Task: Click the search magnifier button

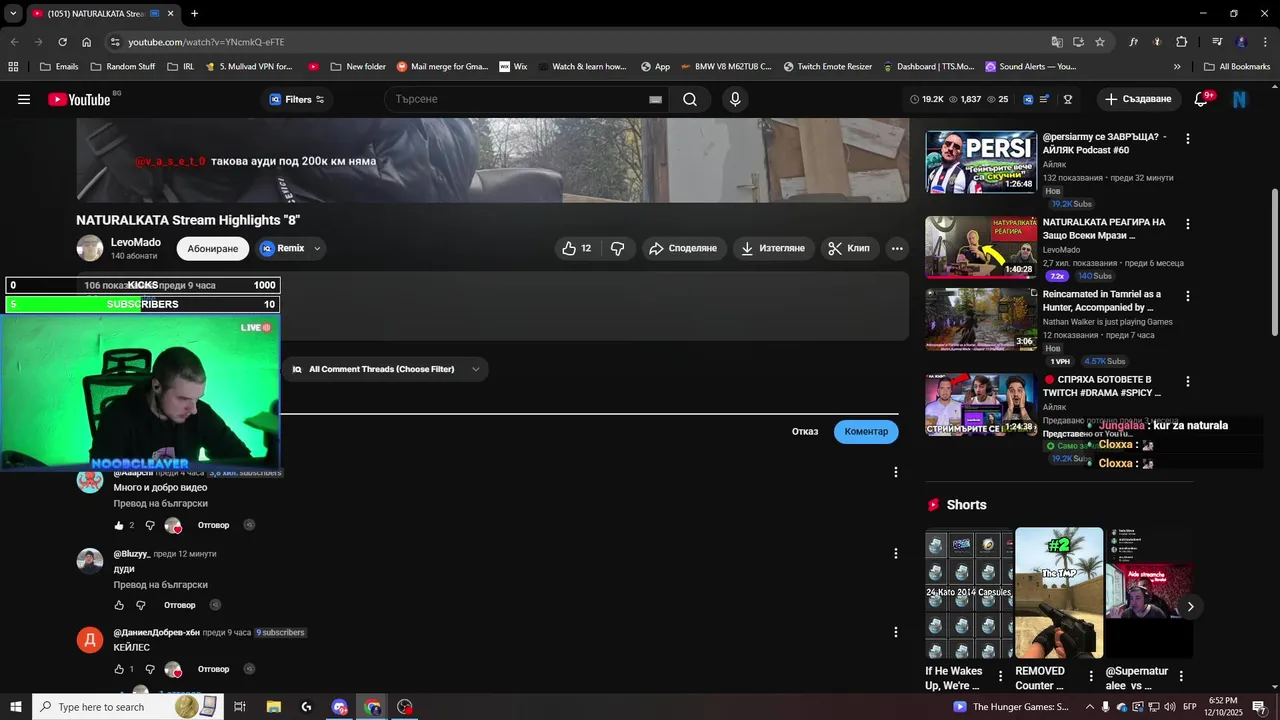Action: 690,99
